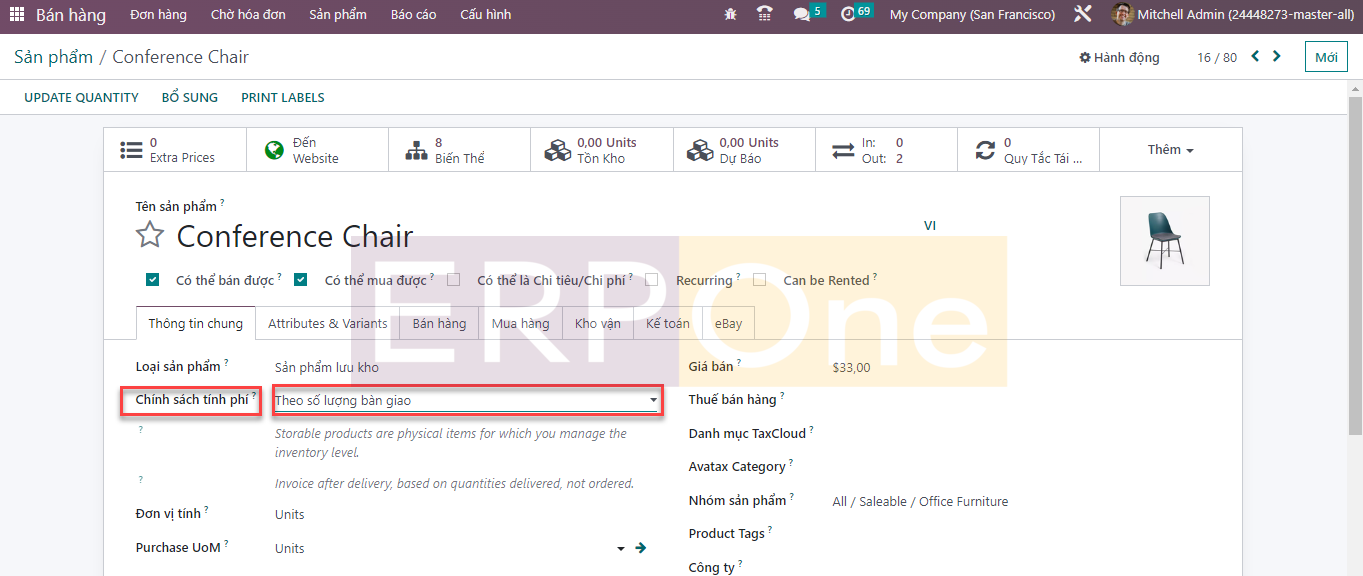Image resolution: width=1363 pixels, height=576 pixels.
Task: Enable the Recurring checkbox
Action: tap(651, 280)
